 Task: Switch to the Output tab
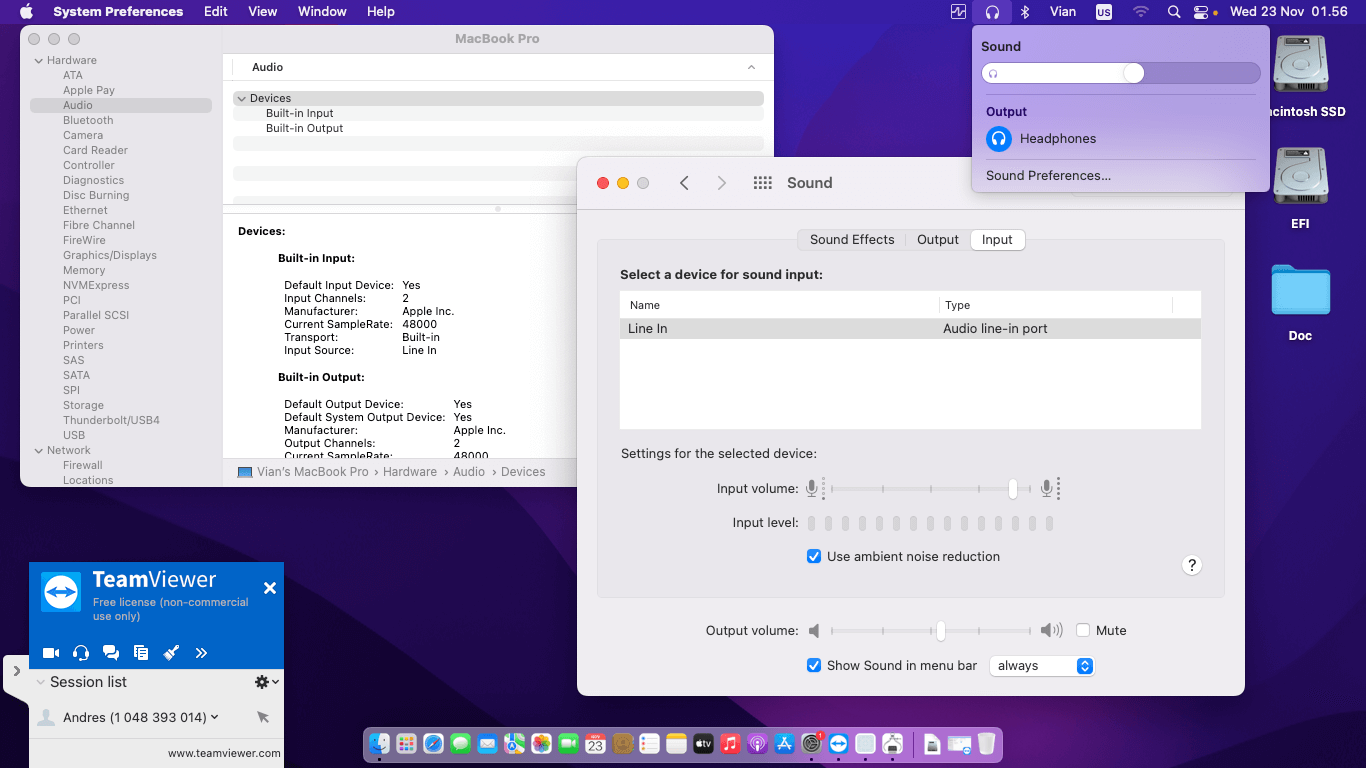click(937, 240)
